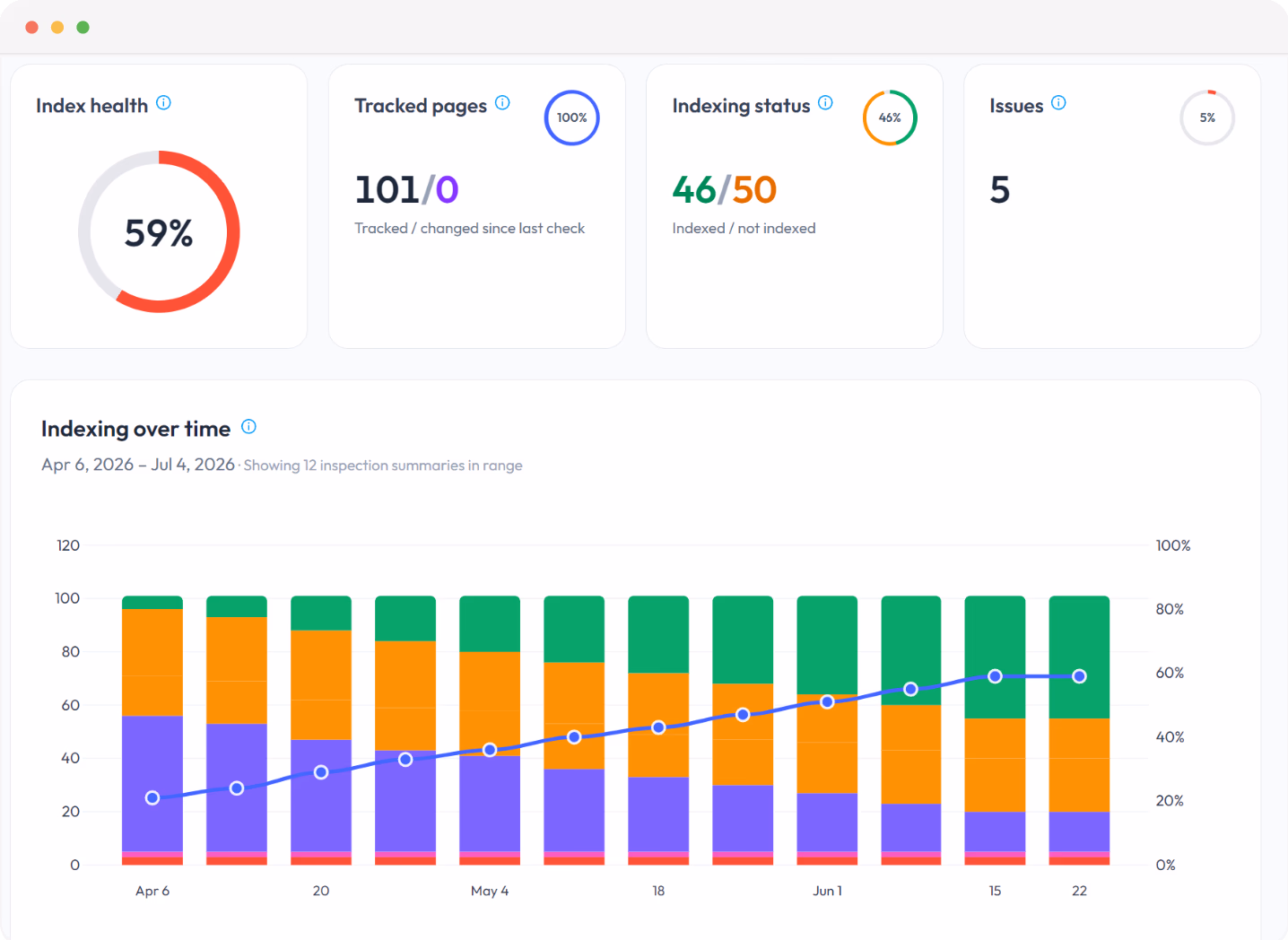Select the purple segment of the May 4 bar
This screenshot has width=1288, height=940.
pyautogui.click(x=490, y=804)
